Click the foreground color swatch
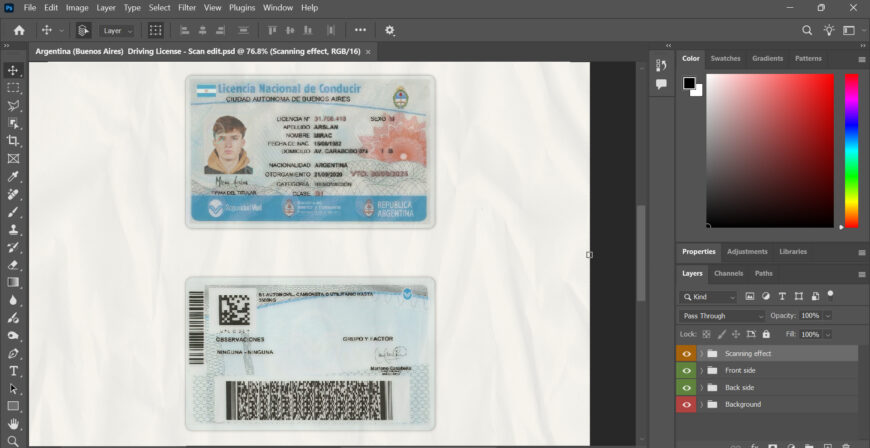Viewport: 870px width, 448px height. click(x=689, y=83)
